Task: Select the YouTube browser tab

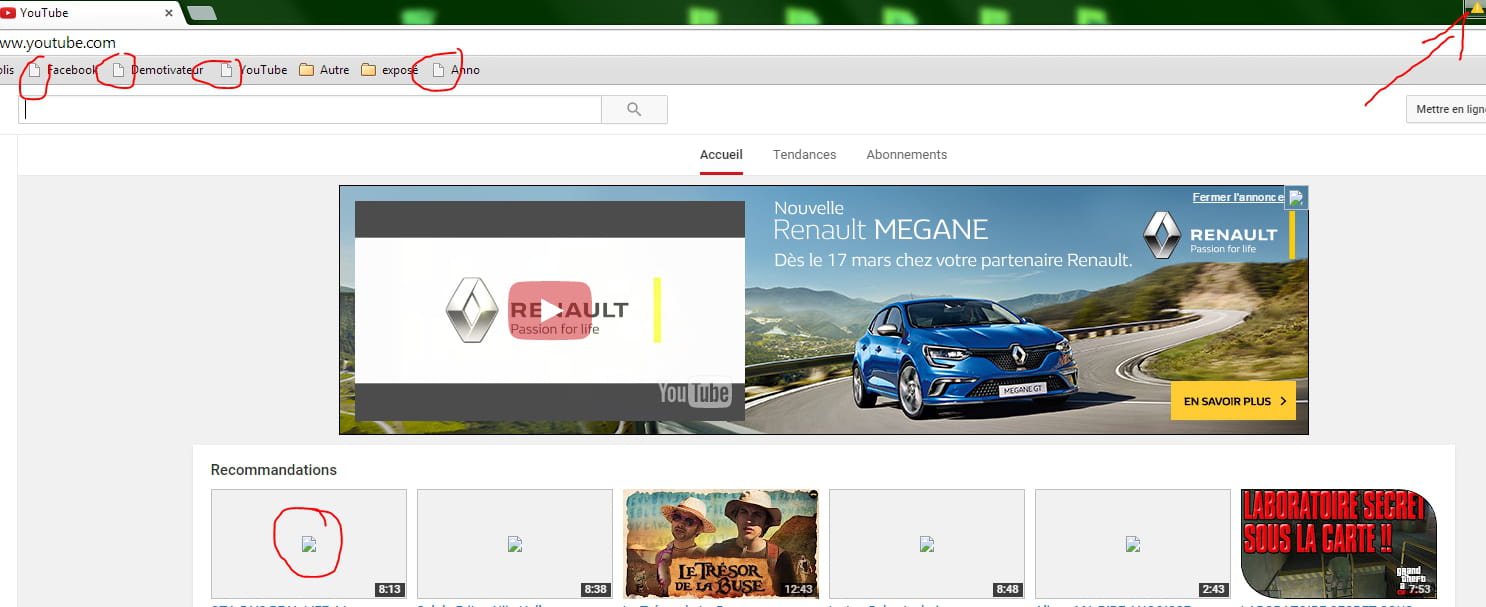Action: [86, 13]
